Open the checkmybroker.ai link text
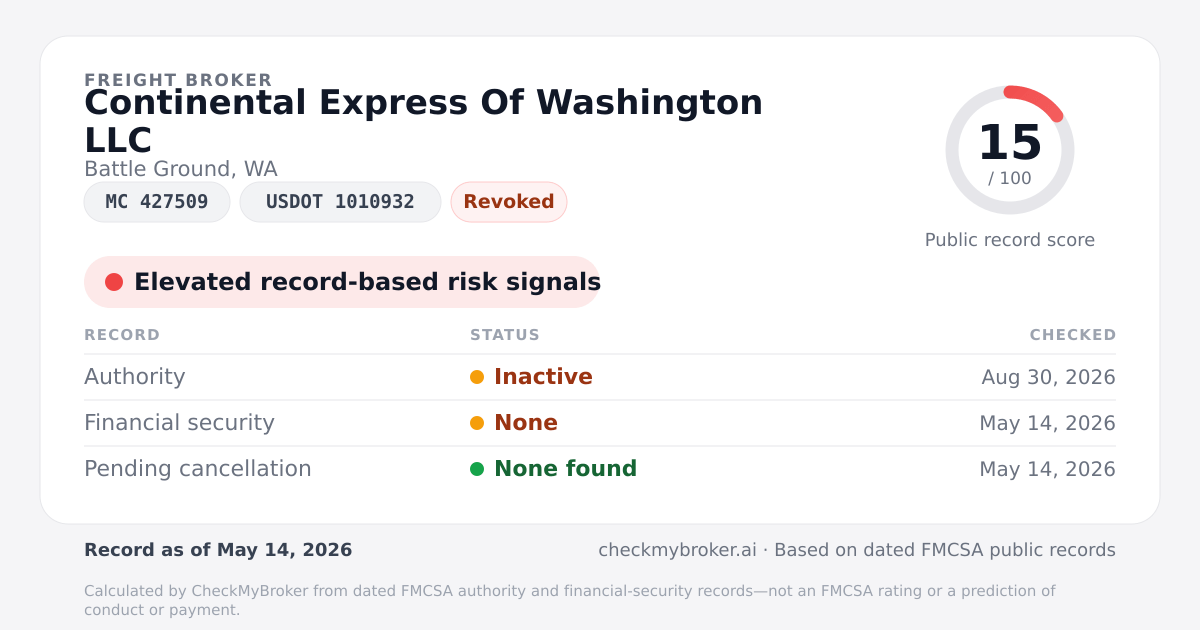This screenshot has height=630, width=1200. [677, 550]
